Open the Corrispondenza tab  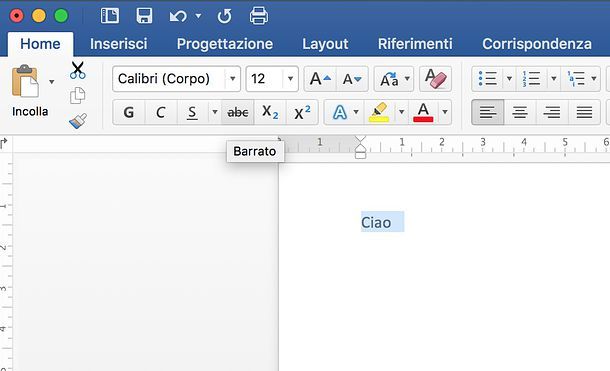tap(537, 44)
